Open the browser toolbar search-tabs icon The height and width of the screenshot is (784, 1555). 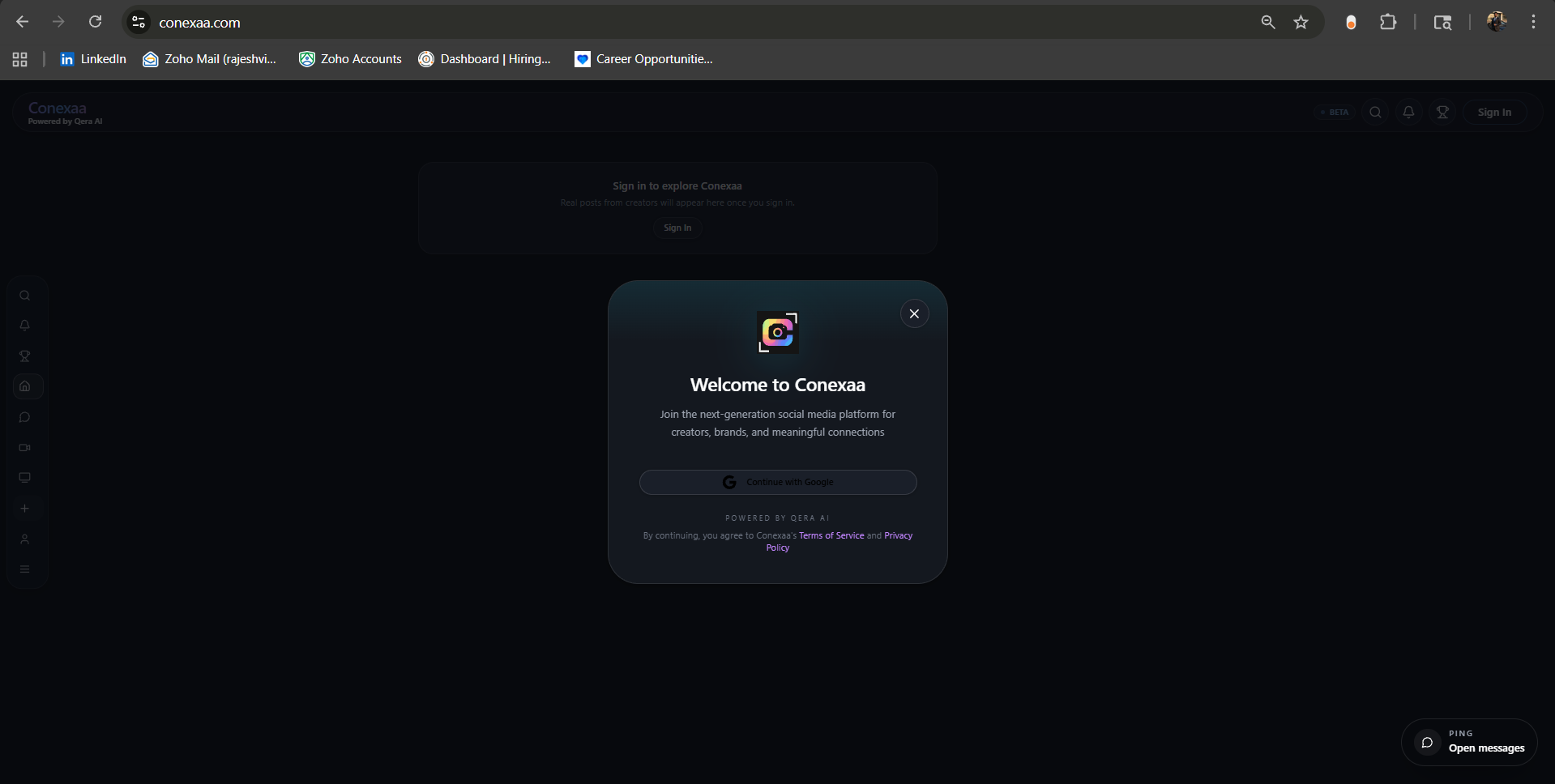[x=1442, y=22]
